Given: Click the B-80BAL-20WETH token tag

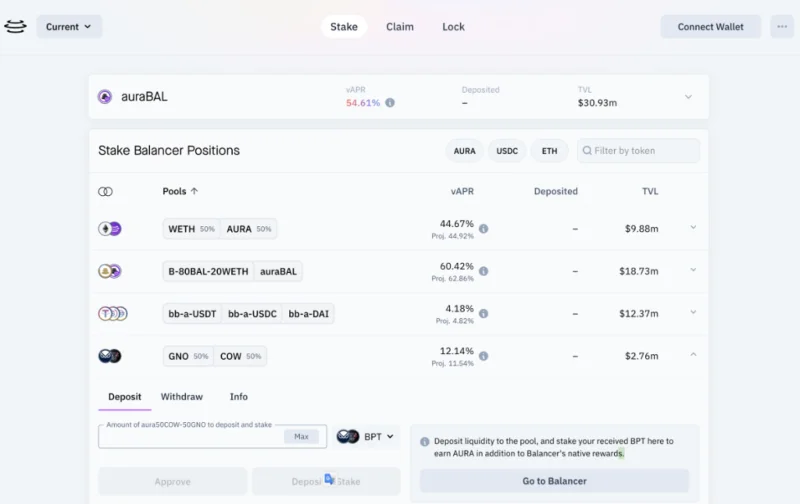Looking at the screenshot, I should [208, 271].
